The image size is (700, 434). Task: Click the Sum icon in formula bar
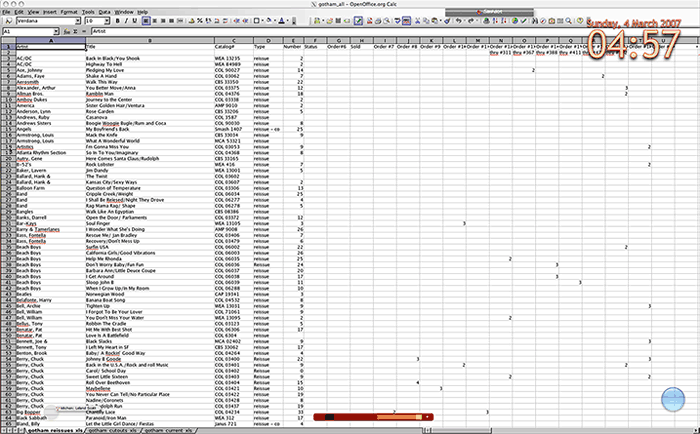point(75,31)
